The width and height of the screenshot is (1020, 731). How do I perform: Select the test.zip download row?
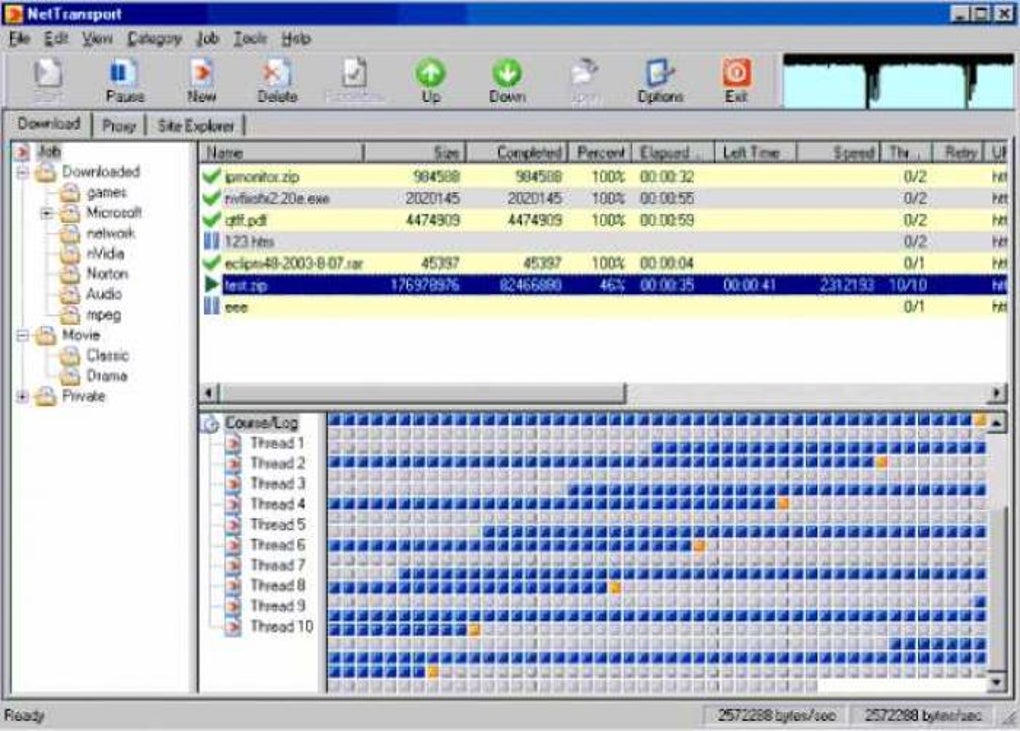click(604, 285)
